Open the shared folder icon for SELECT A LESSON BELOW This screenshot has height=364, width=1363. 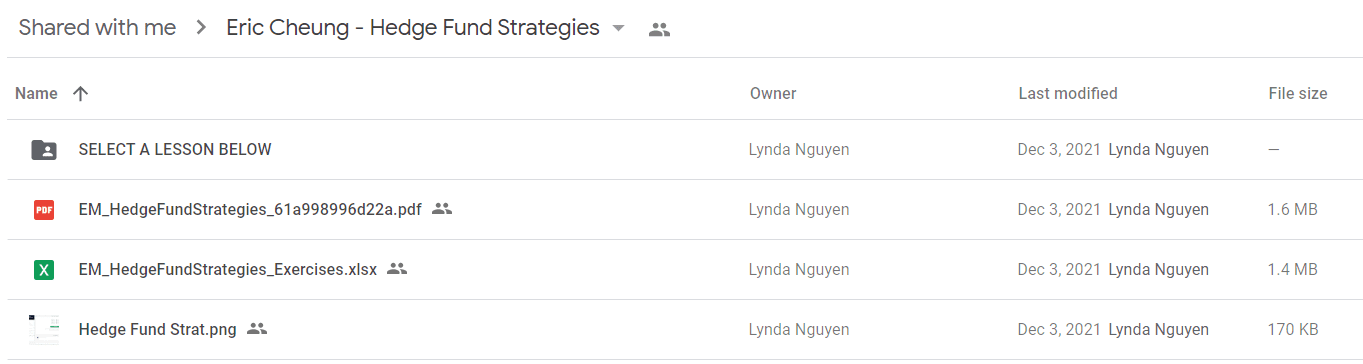(x=44, y=150)
